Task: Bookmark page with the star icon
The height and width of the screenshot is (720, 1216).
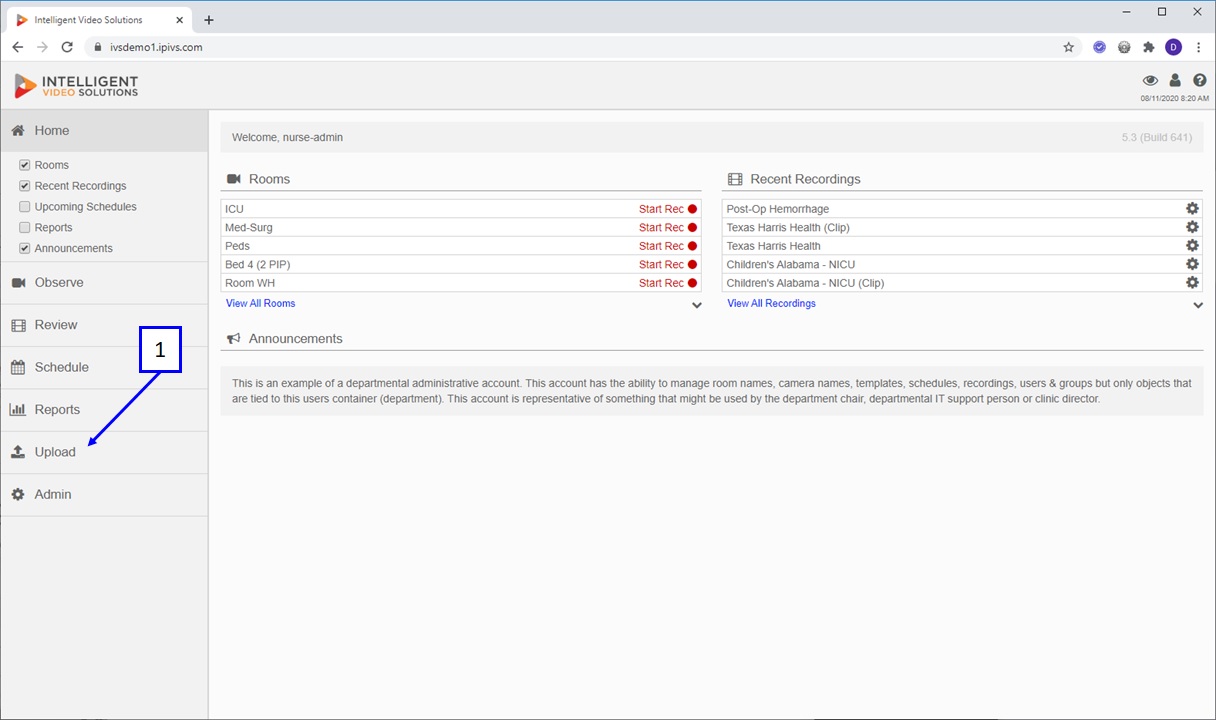Action: (1068, 47)
